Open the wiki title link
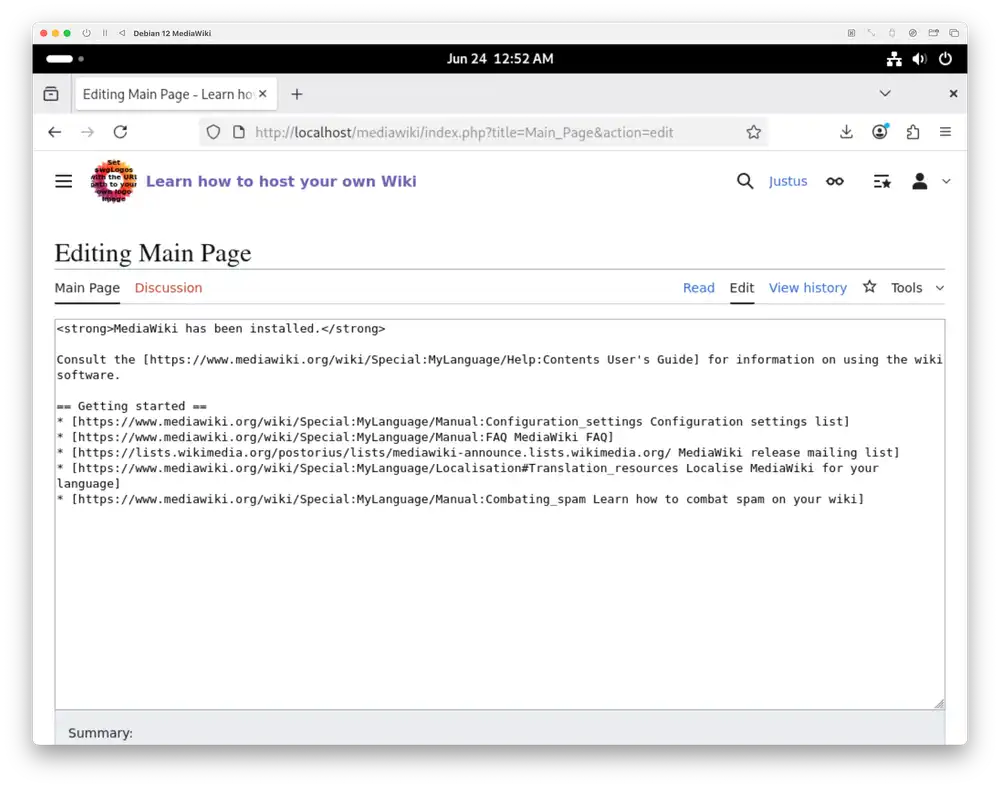 point(281,182)
